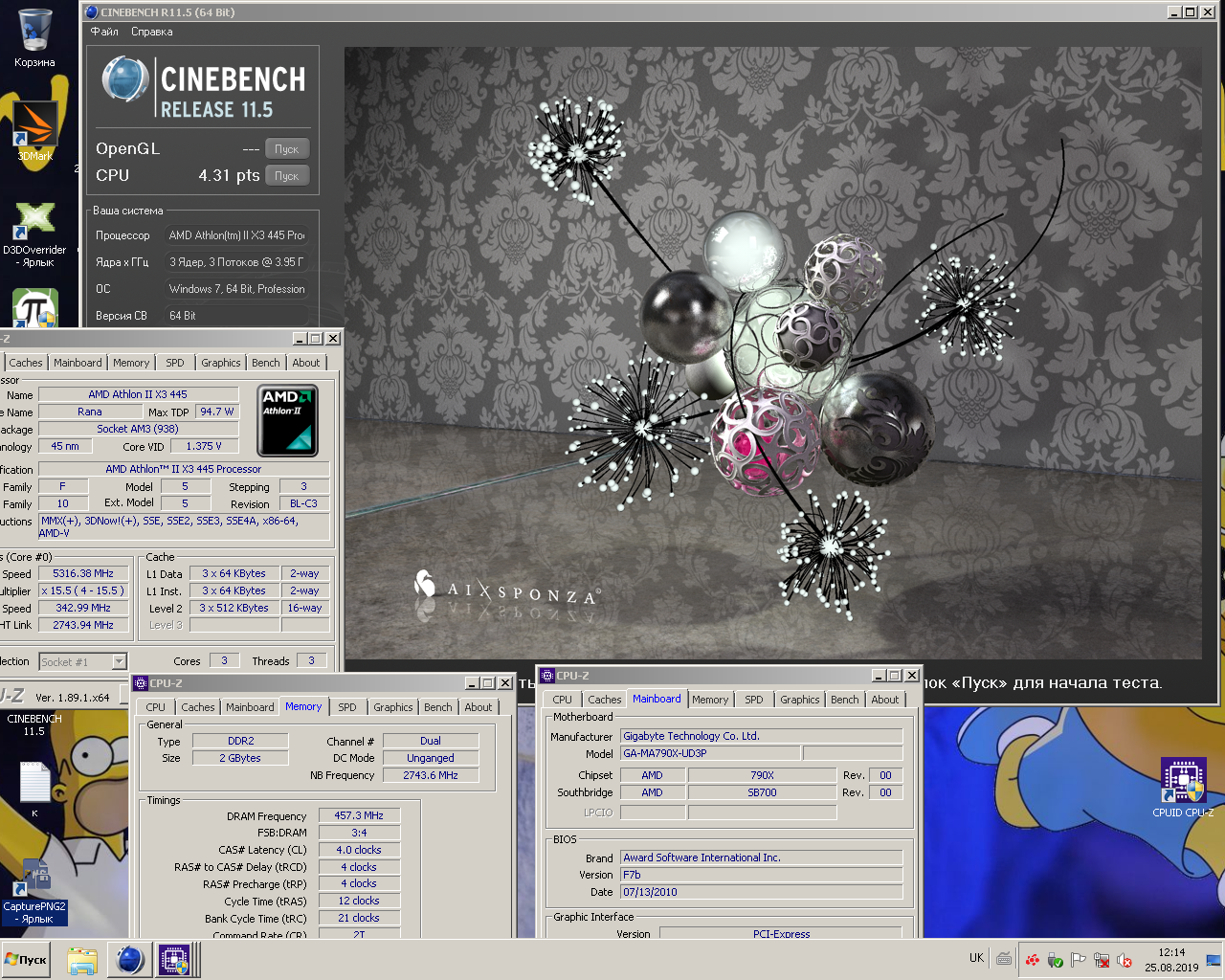Expand the disabled Socket #1 selection dropdown
The width and height of the screenshot is (1225, 980).
[x=82, y=661]
